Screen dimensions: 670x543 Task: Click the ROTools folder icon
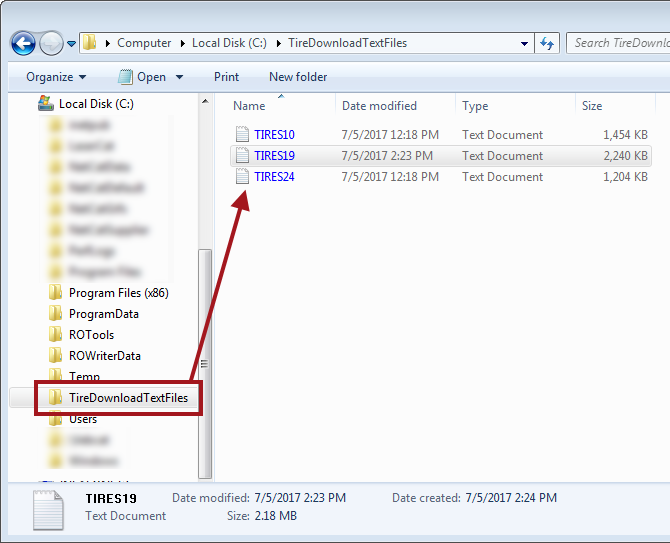coord(56,334)
